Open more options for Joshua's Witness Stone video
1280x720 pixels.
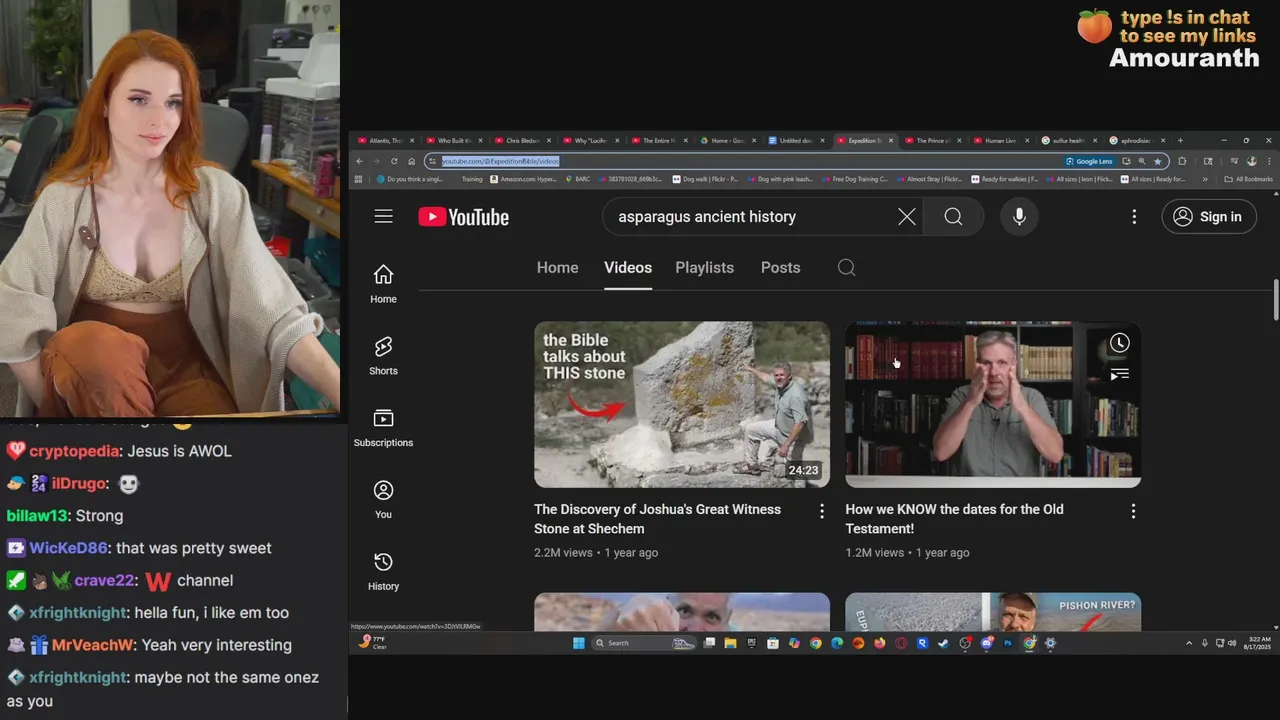coord(822,511)
